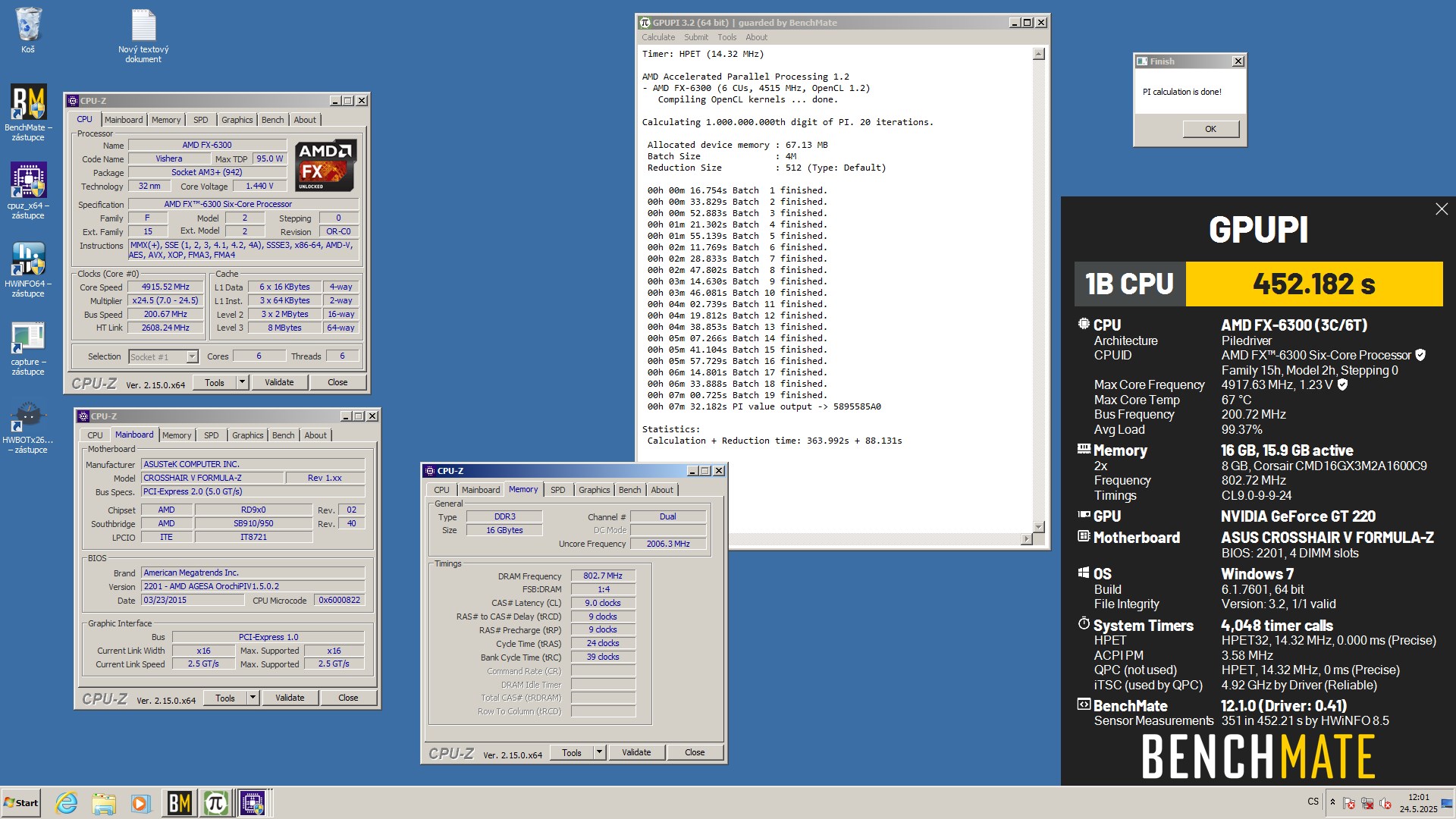Open the Recycle Bin (Koš) desktop icon
Image resolution: width=1456 pixels, height=819 pixels.
pyautogui.click(x=28, y=30)
